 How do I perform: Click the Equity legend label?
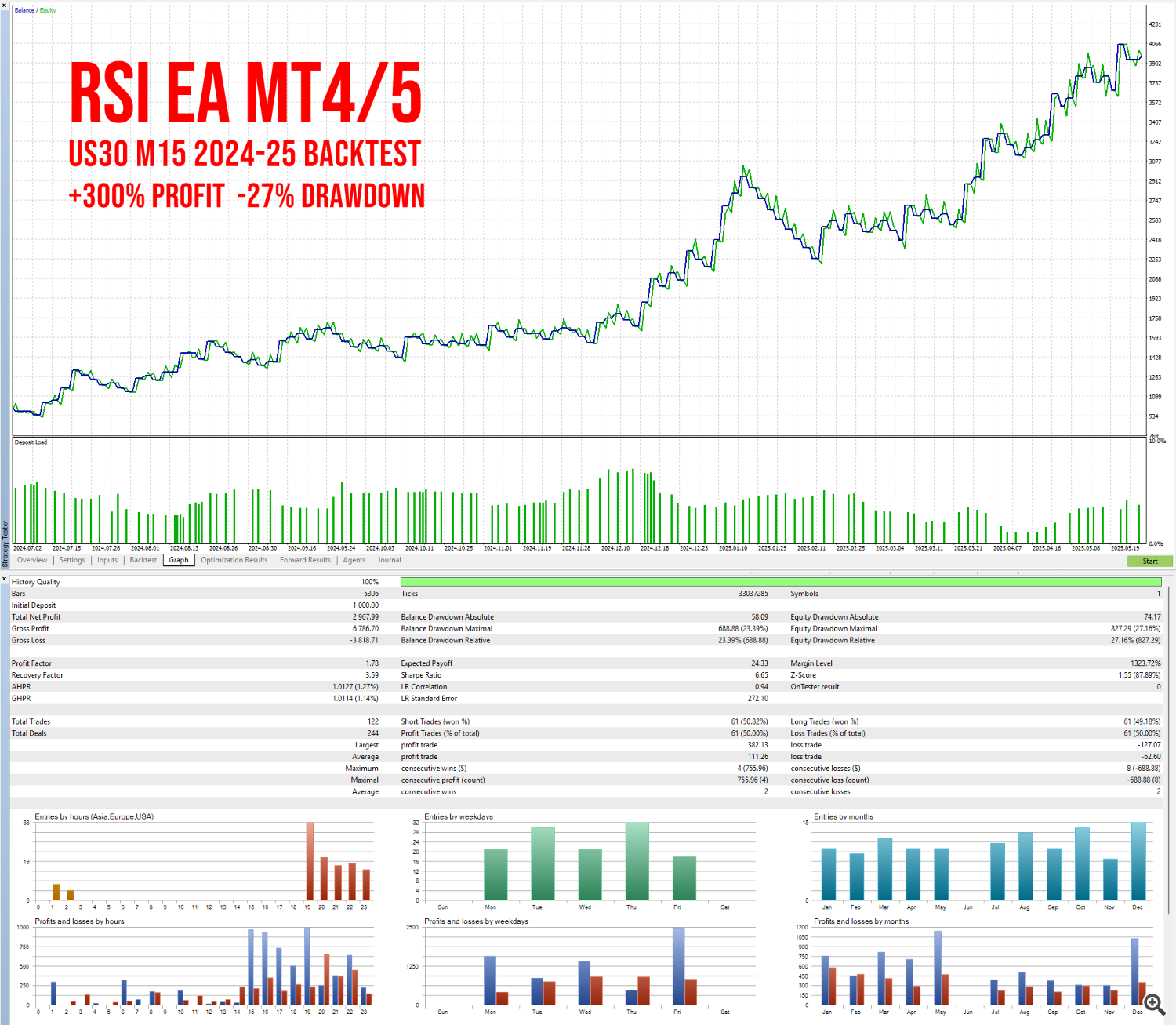(x=48, y=10)
